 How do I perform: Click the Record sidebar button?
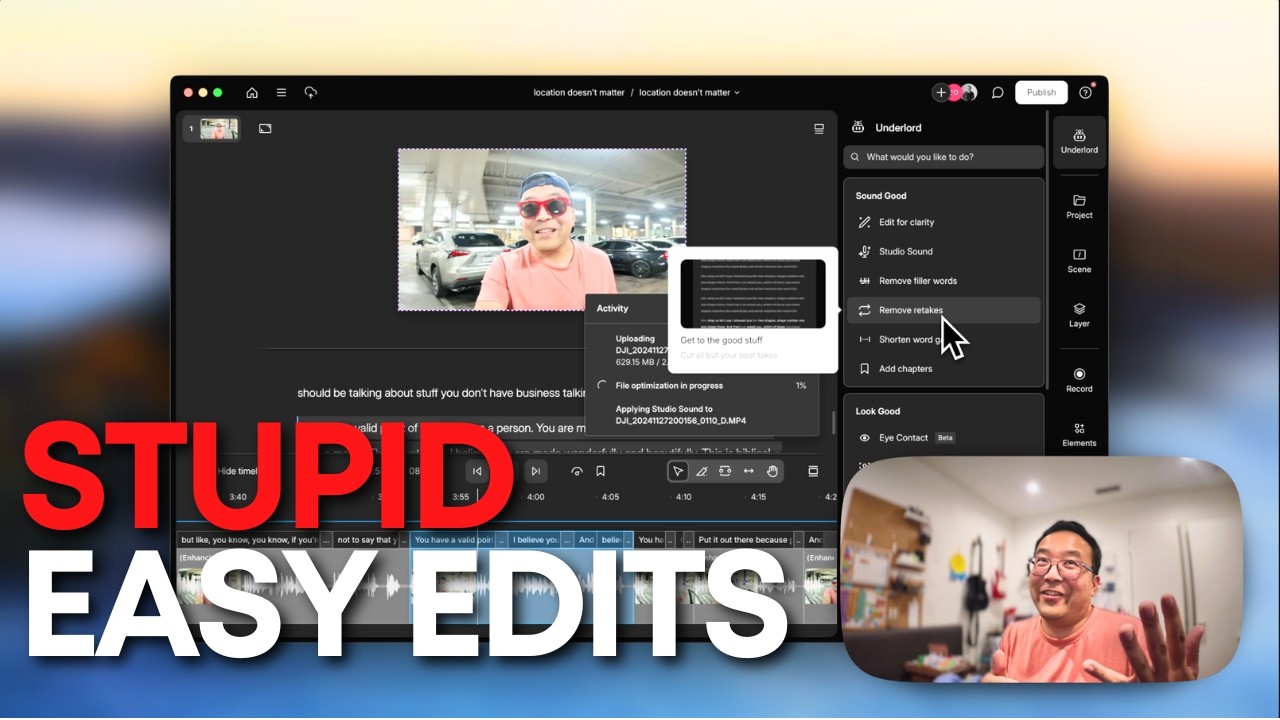pos(1079,380)
